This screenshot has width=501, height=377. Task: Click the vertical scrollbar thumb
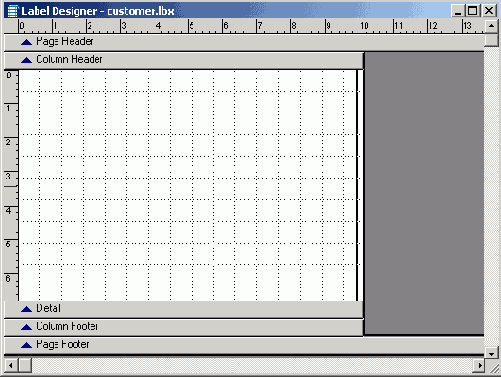[x=492, y=39]
